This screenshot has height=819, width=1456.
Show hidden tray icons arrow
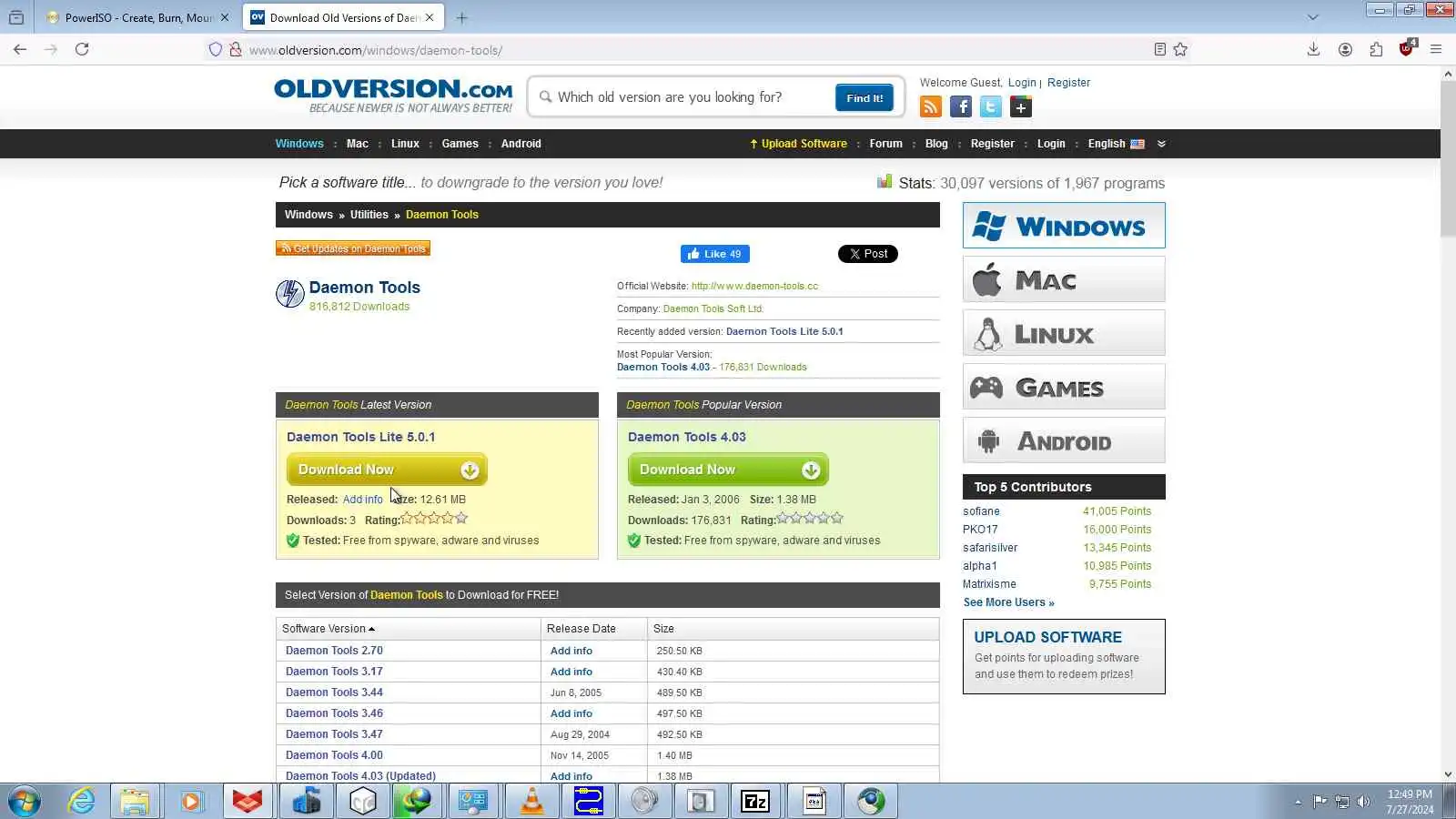point(1298,802)
